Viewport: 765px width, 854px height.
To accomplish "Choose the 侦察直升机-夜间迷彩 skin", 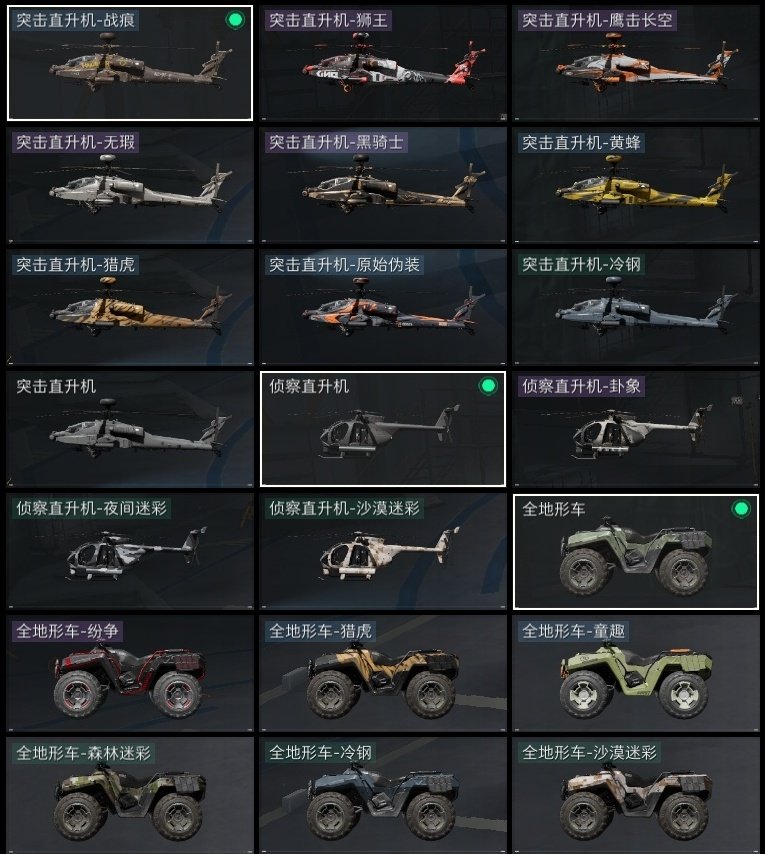I will tap(130, 551).
